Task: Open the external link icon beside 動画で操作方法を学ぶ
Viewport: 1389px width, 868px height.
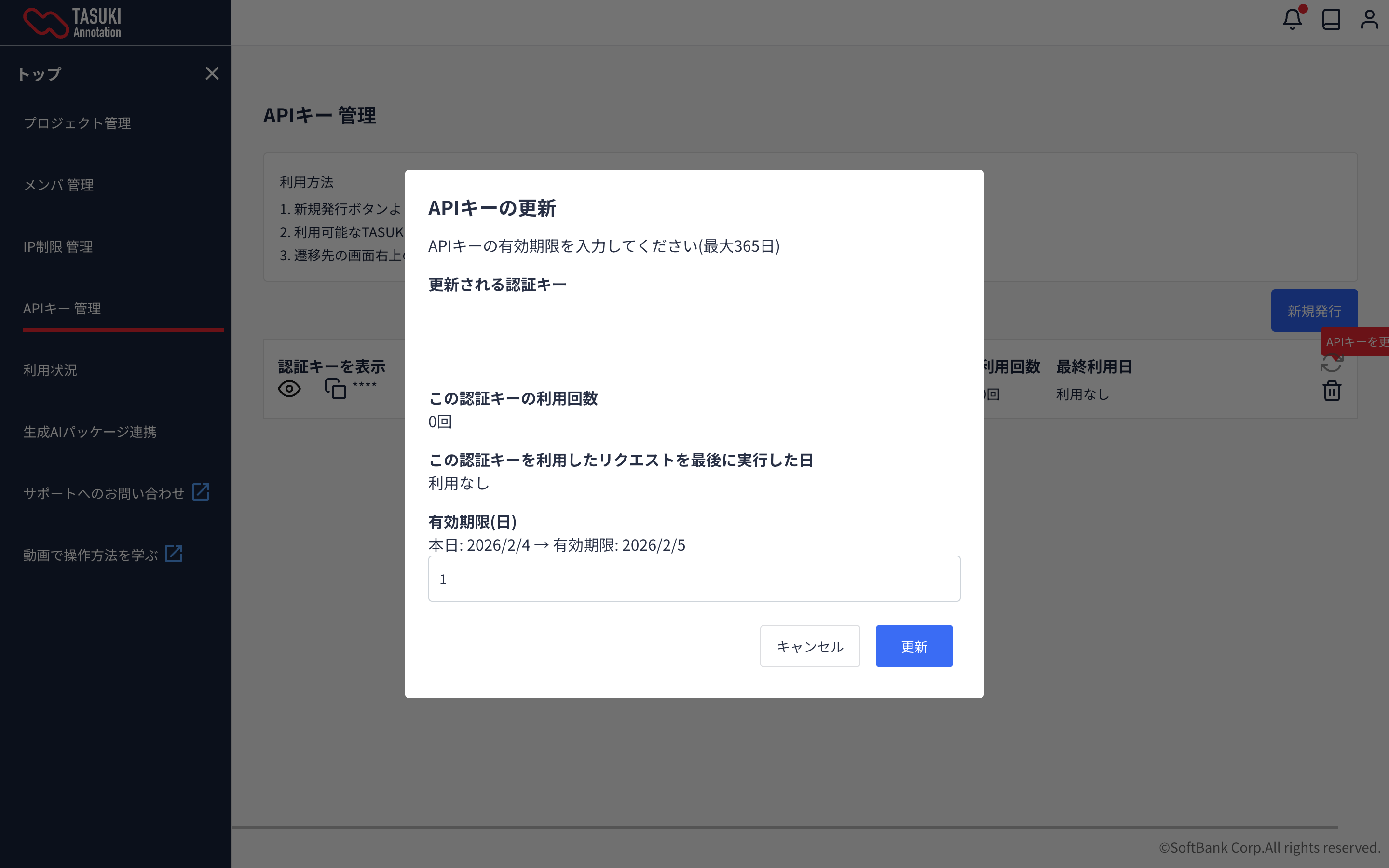Action: pos(173,554)
